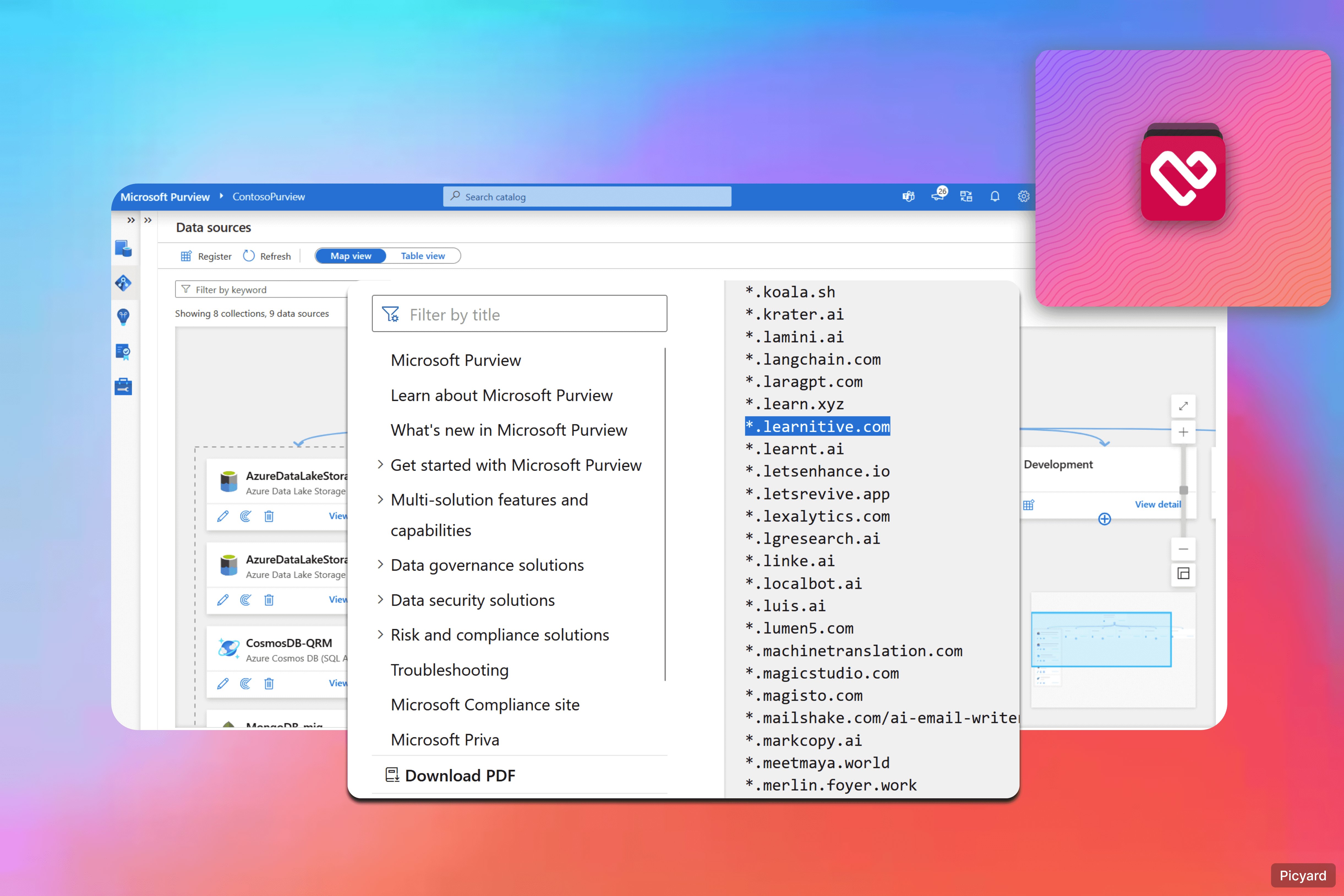
Task: Click the plus circle under Development collection
Action: tap(1105, 519)
